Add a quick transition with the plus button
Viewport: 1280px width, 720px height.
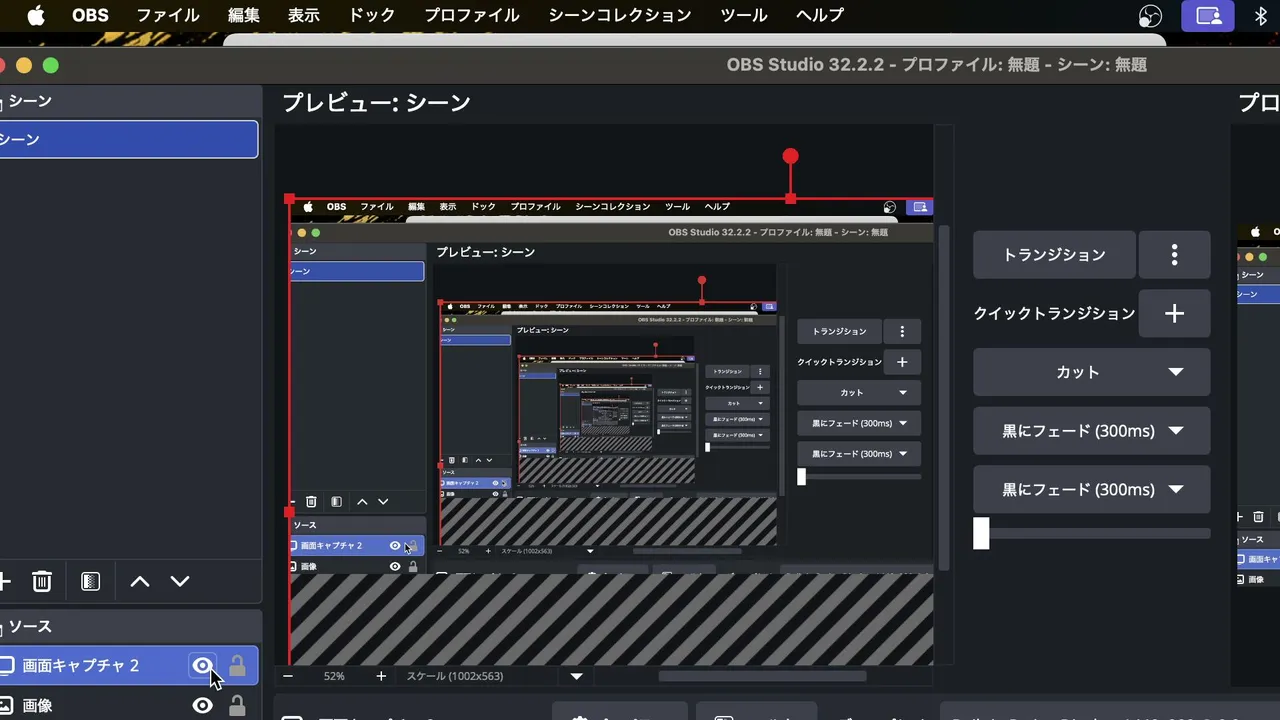1175,314
